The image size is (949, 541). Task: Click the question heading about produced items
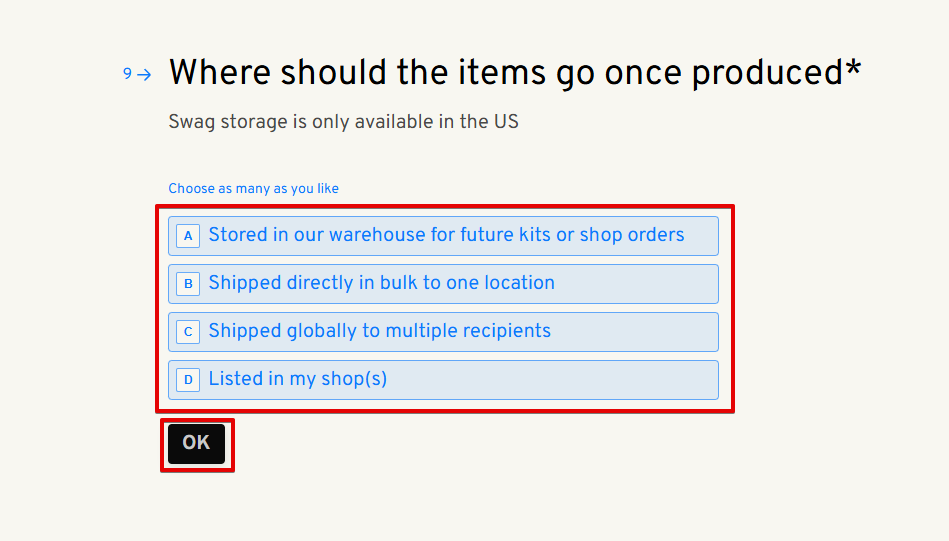(x=505, y=73)
